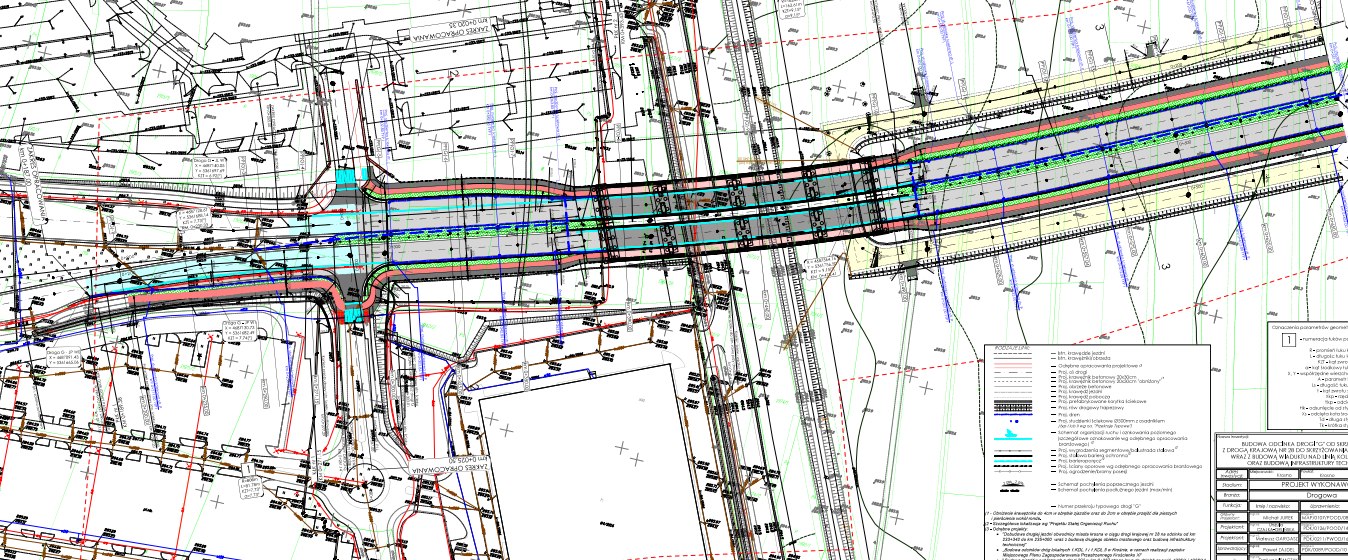Click name 'Mateusz GARGAS' in title block
Screen dimensions: 1348x560
(1277, 538)
